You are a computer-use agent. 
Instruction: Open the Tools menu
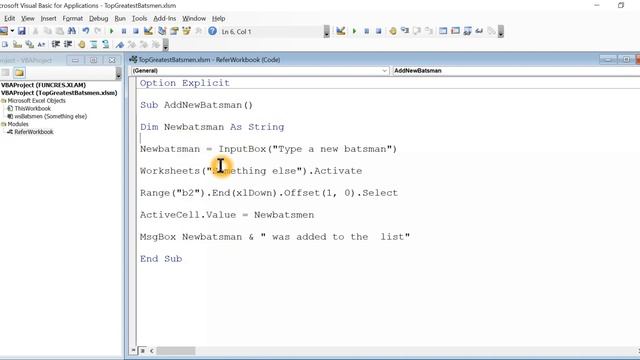click(139, 18)
